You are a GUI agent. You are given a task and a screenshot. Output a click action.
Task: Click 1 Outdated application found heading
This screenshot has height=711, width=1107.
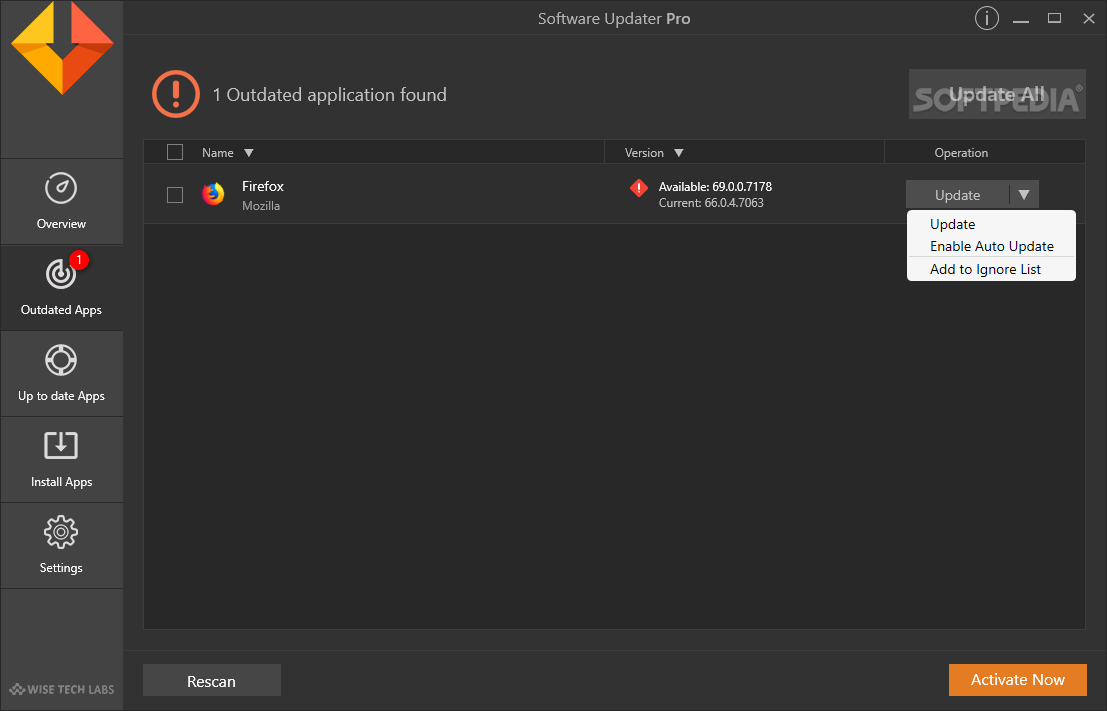click(330, 95)
